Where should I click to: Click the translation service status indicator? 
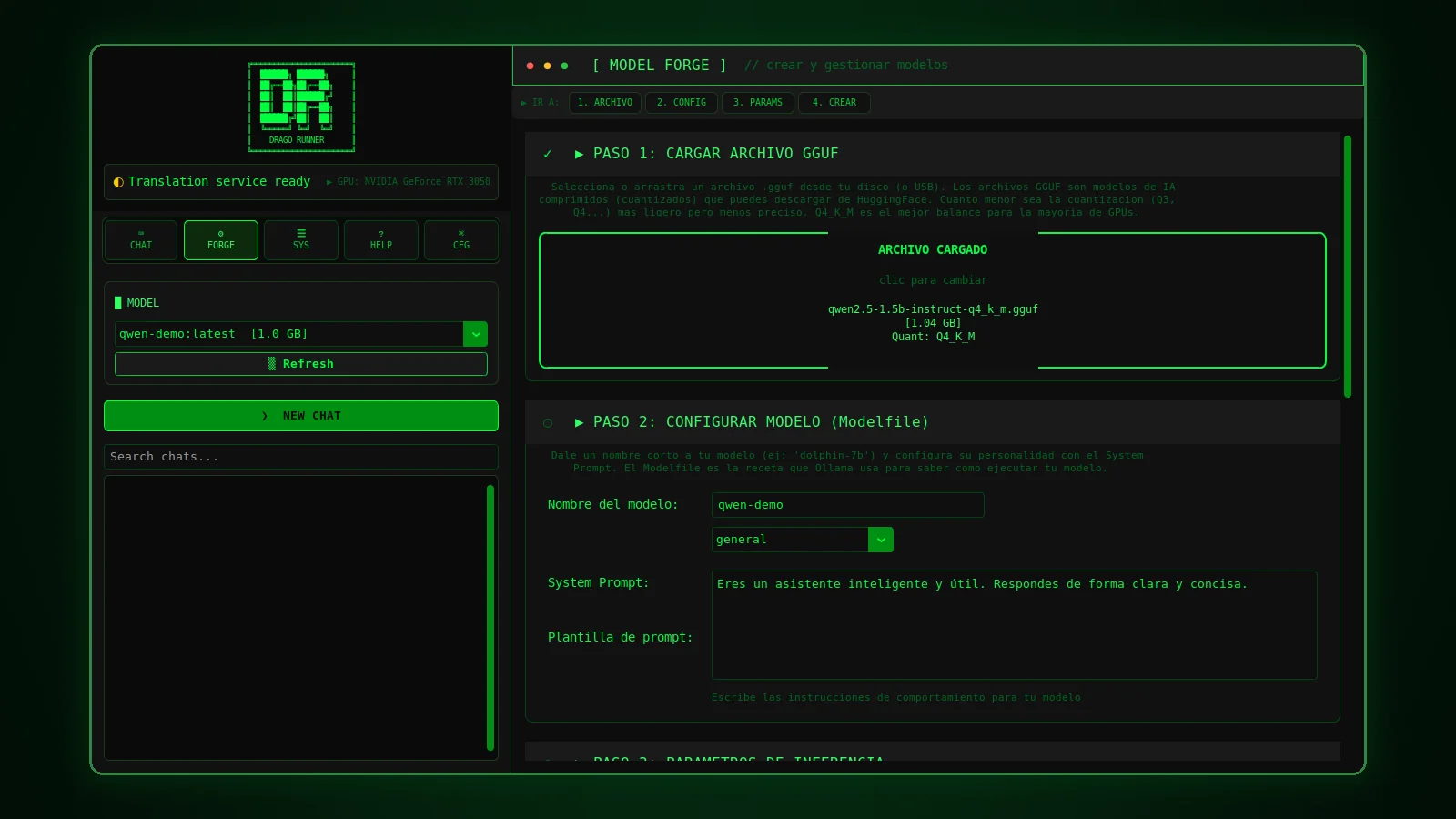211,181
